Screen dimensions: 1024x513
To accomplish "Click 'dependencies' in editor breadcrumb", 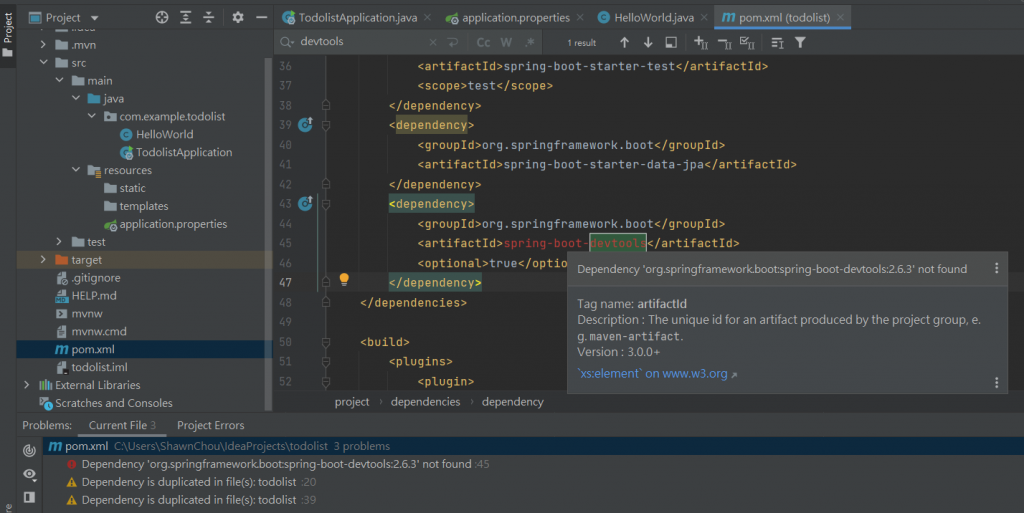I will (x=425, y=401).
